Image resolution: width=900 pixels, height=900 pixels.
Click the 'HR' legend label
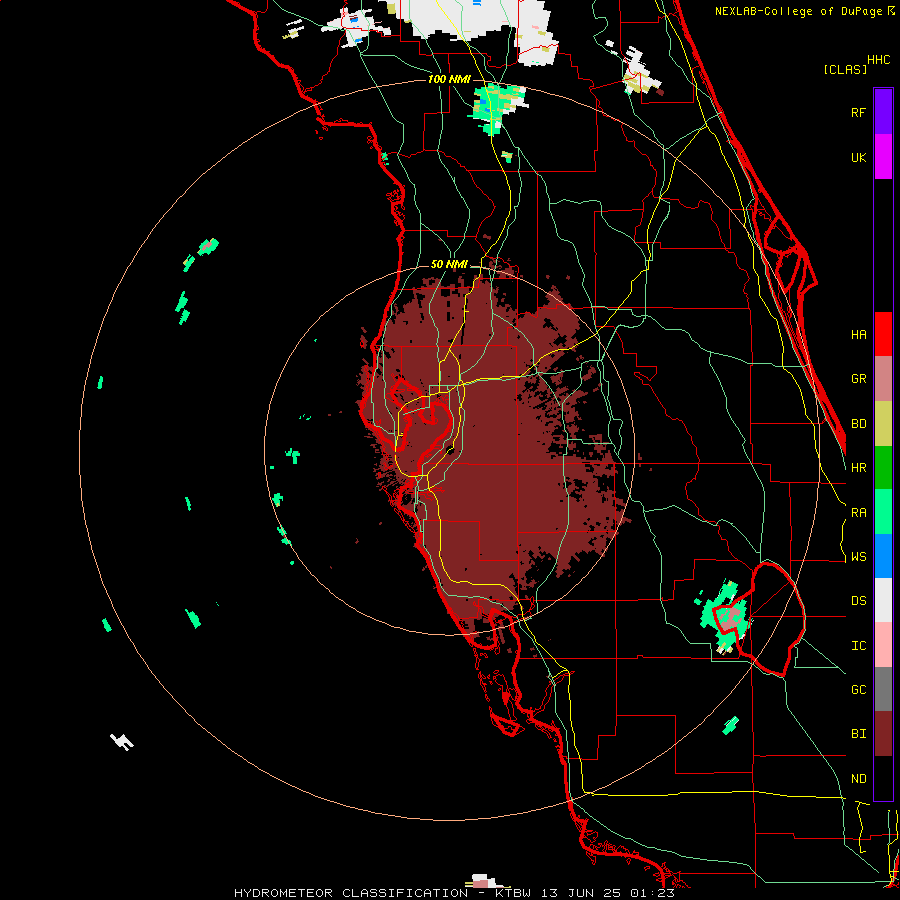coord(858,468)
